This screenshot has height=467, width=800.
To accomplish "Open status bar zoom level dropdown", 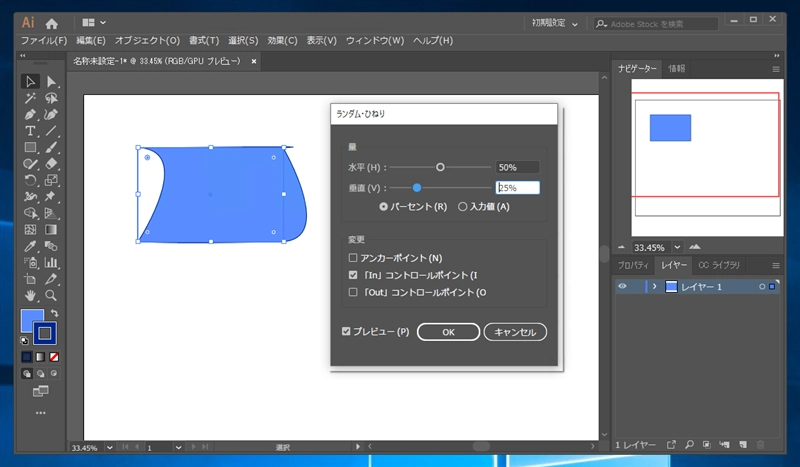I will click(109, 448).
